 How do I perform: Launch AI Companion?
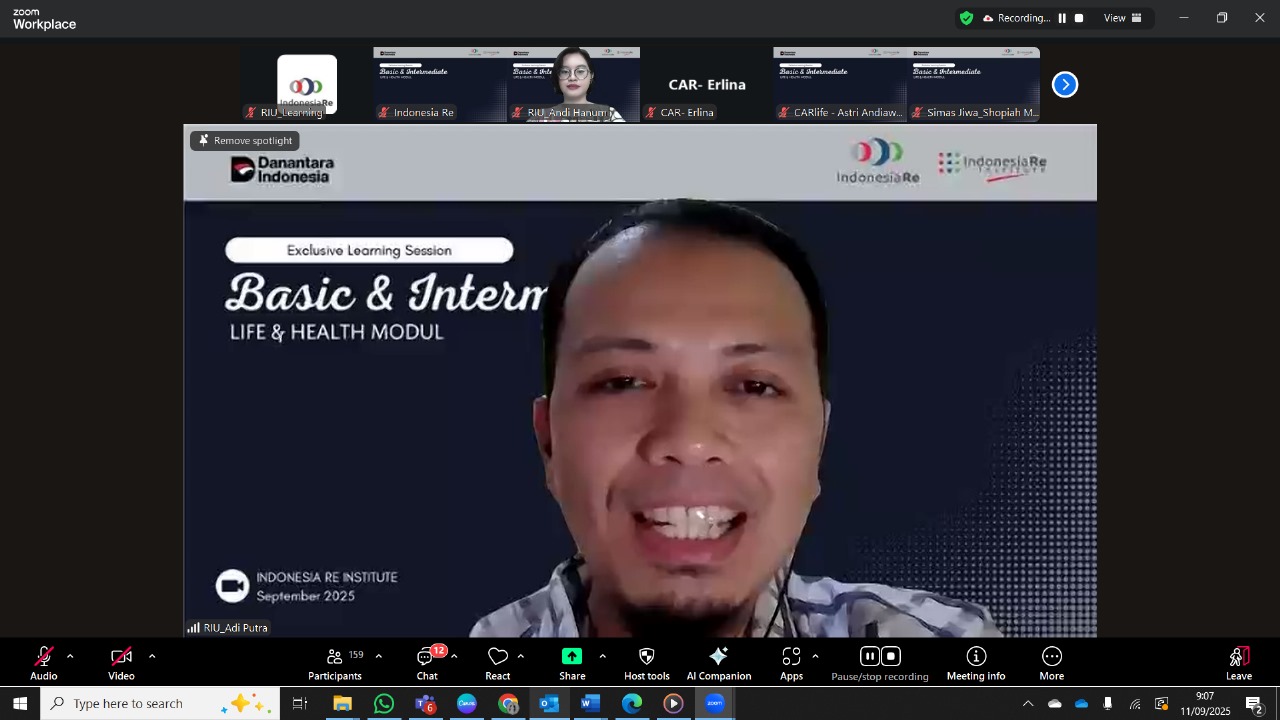(718, 657)
